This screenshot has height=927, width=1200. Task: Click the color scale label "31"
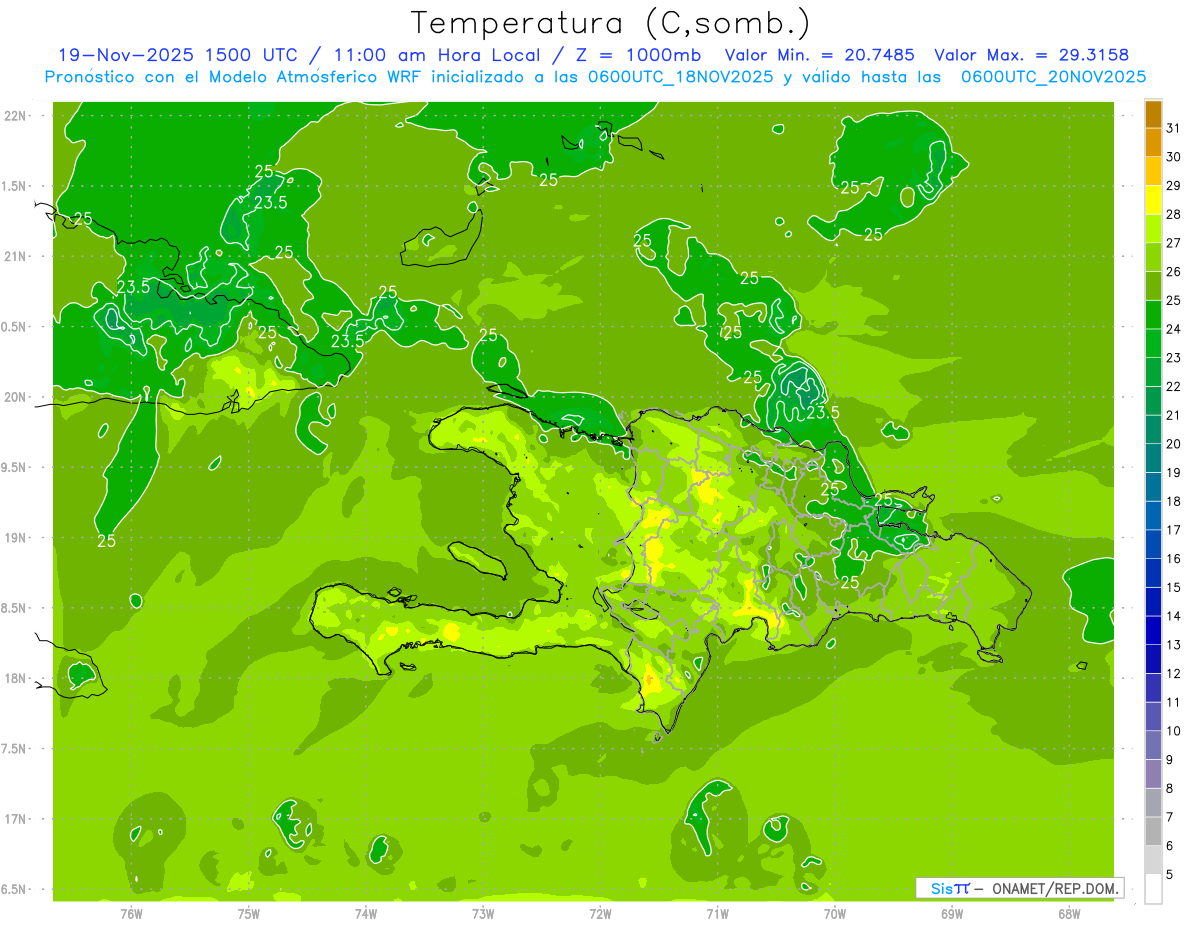[x=1174, y=128]
